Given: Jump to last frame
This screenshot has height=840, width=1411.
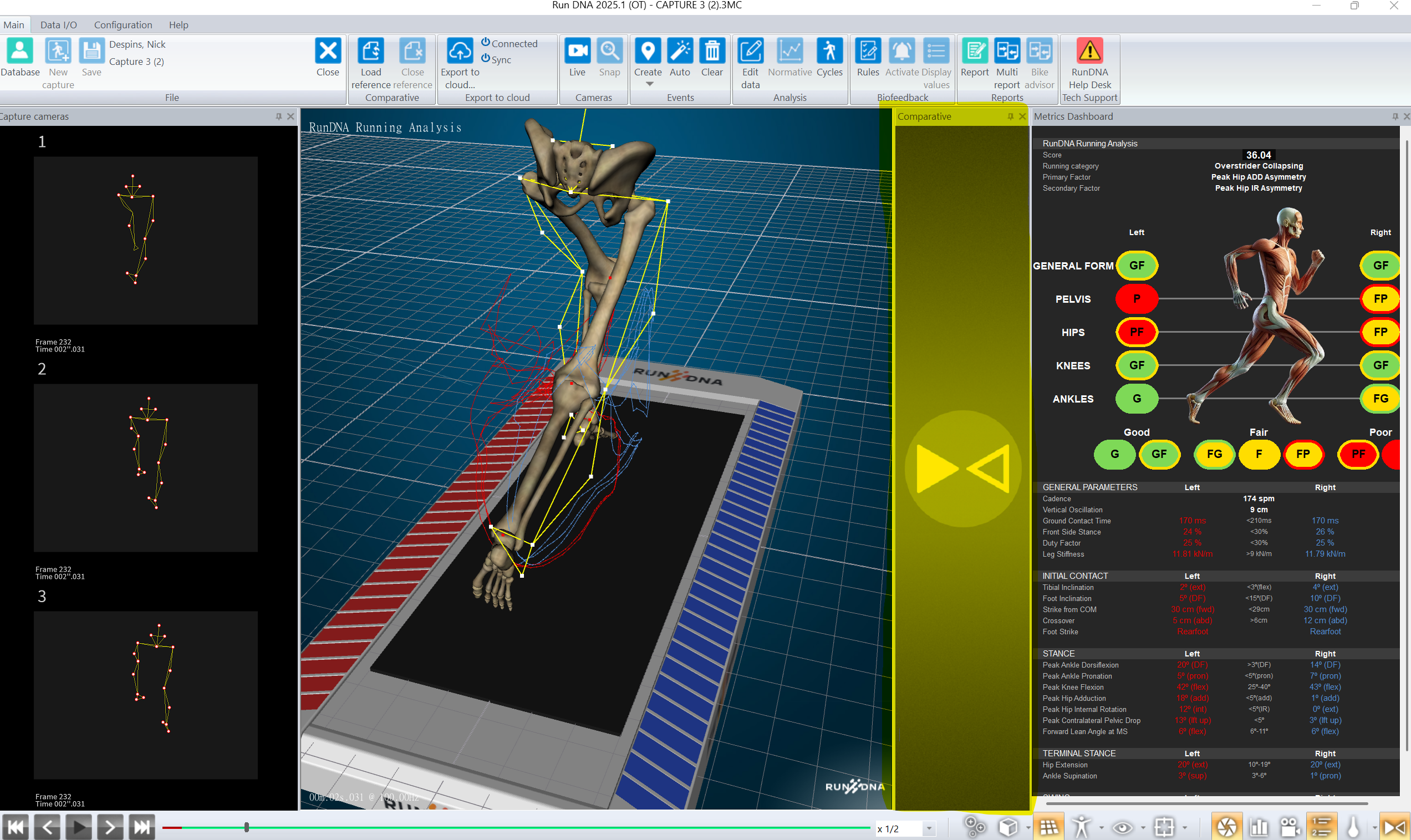Looking at the screenshot, I should pyautogui.click(x=142, y=828).
